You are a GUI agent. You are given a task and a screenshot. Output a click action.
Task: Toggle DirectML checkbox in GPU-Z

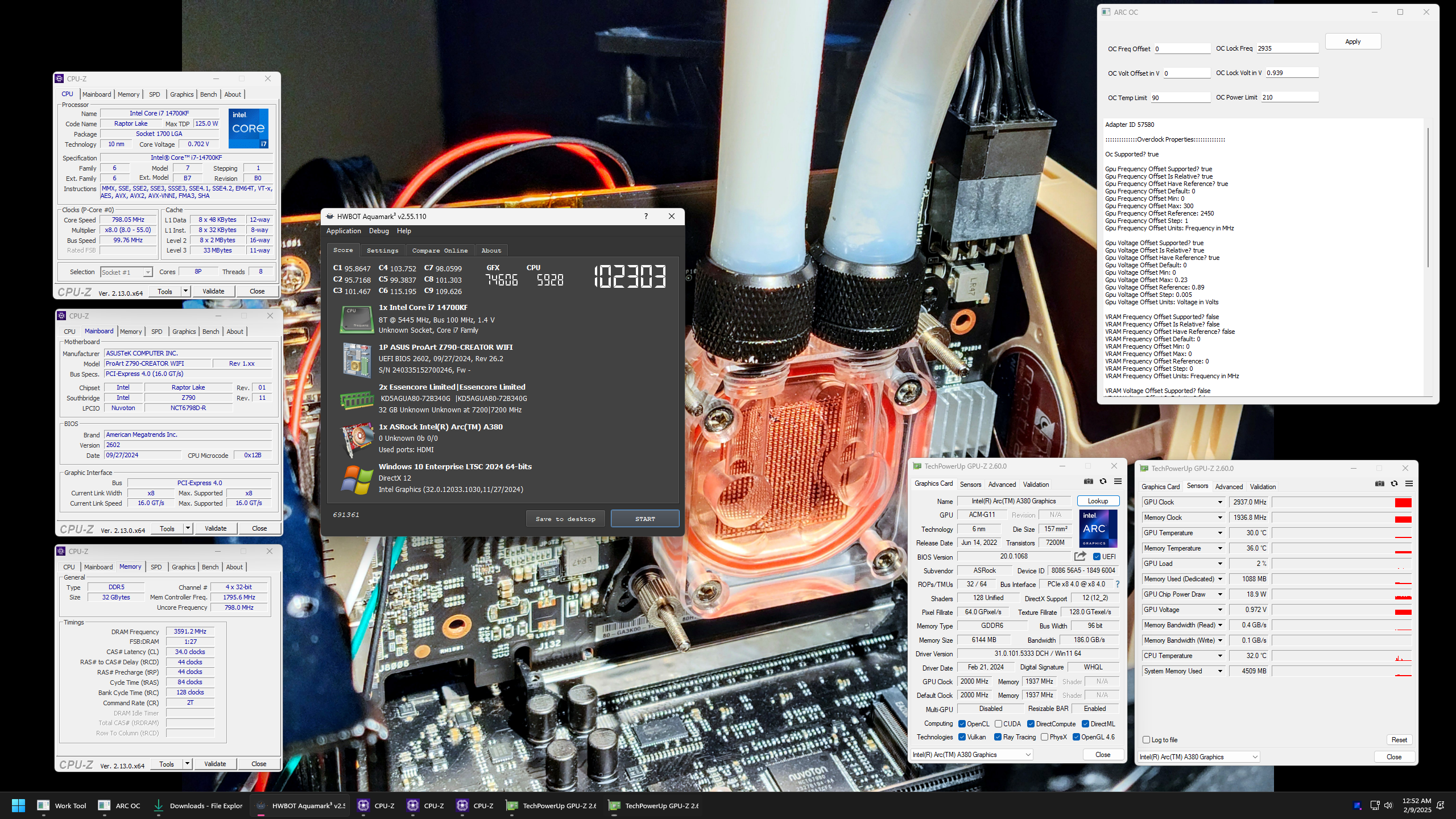pyautogui.click(x=1085, y=724)
